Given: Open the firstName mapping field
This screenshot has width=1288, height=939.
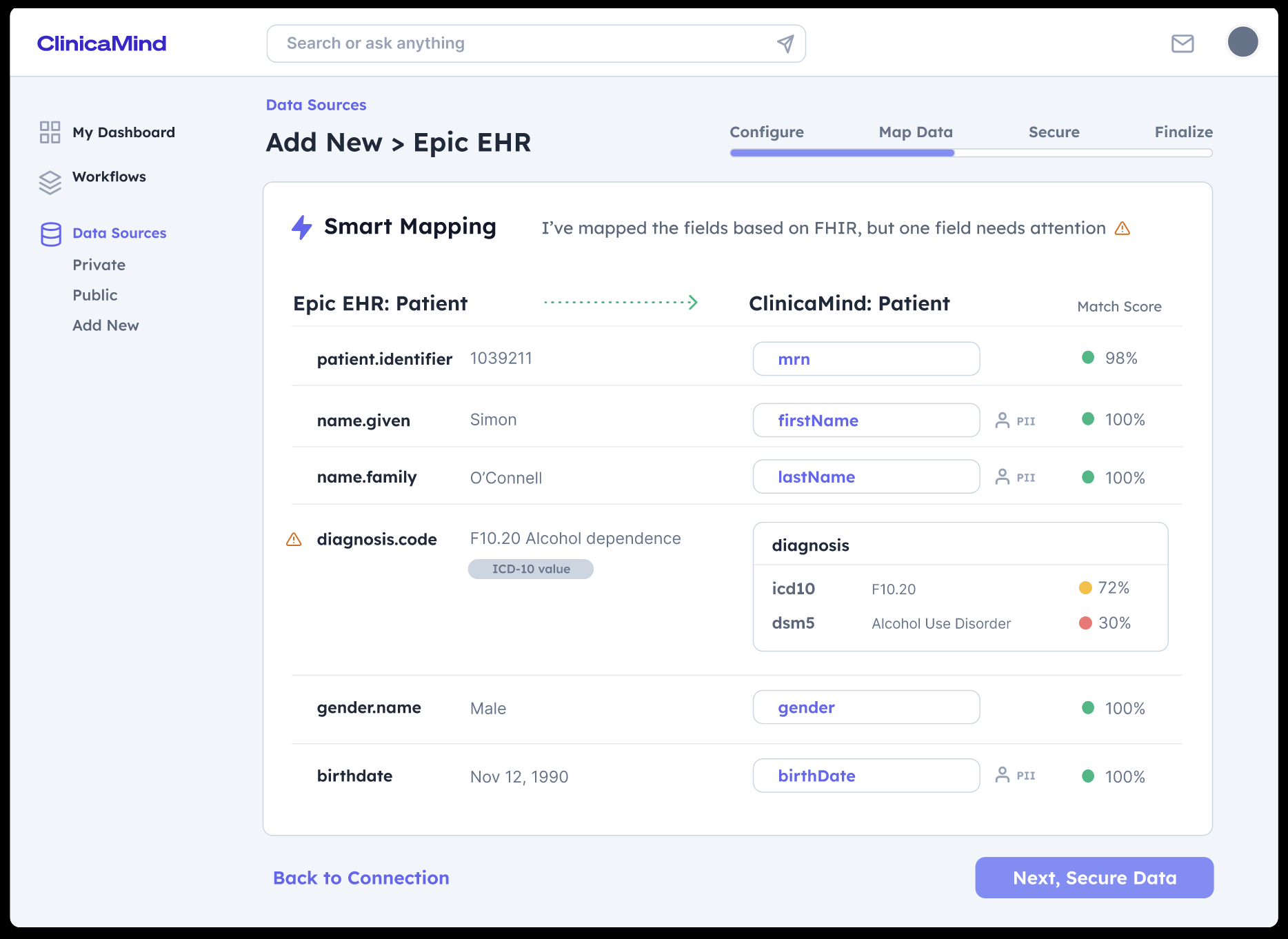Looking at the screenshot, I should pos(866,420).
